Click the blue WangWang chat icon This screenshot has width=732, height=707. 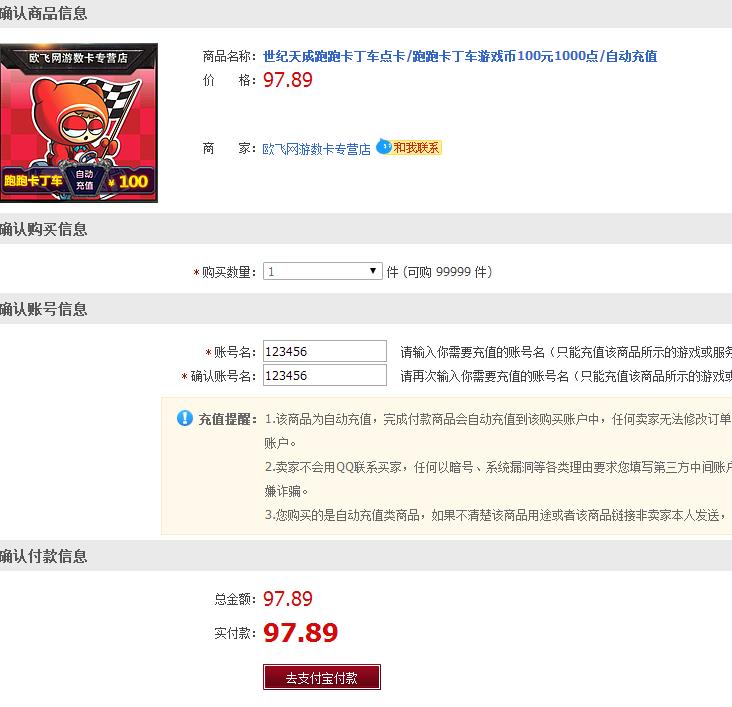(x=384, y=147)
